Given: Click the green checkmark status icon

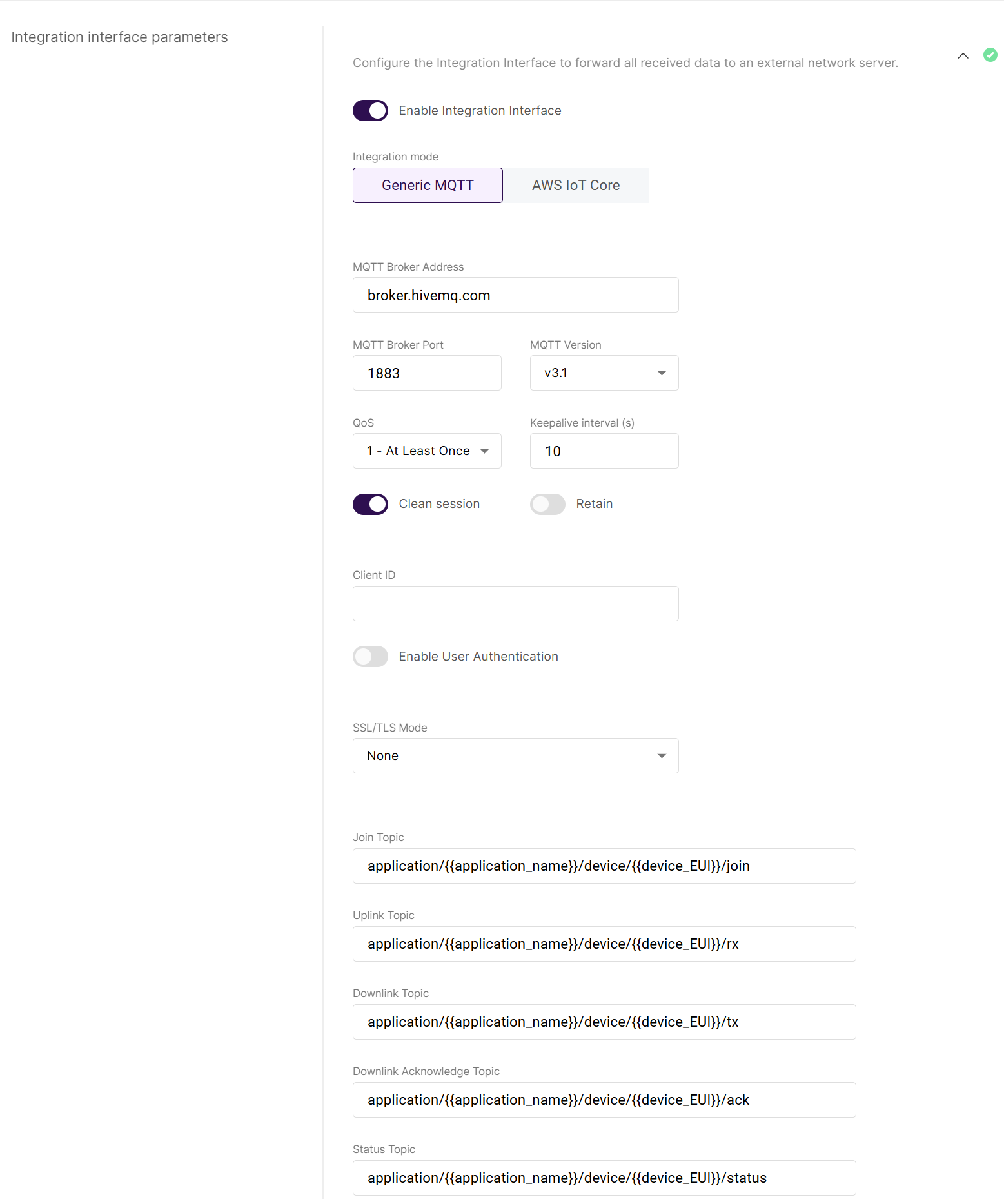Looking at the screenshot, I should click(990, 55).
